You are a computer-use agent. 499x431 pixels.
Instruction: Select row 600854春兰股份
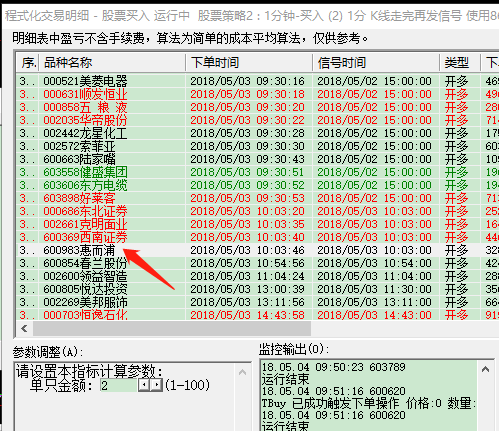point(257,263)
